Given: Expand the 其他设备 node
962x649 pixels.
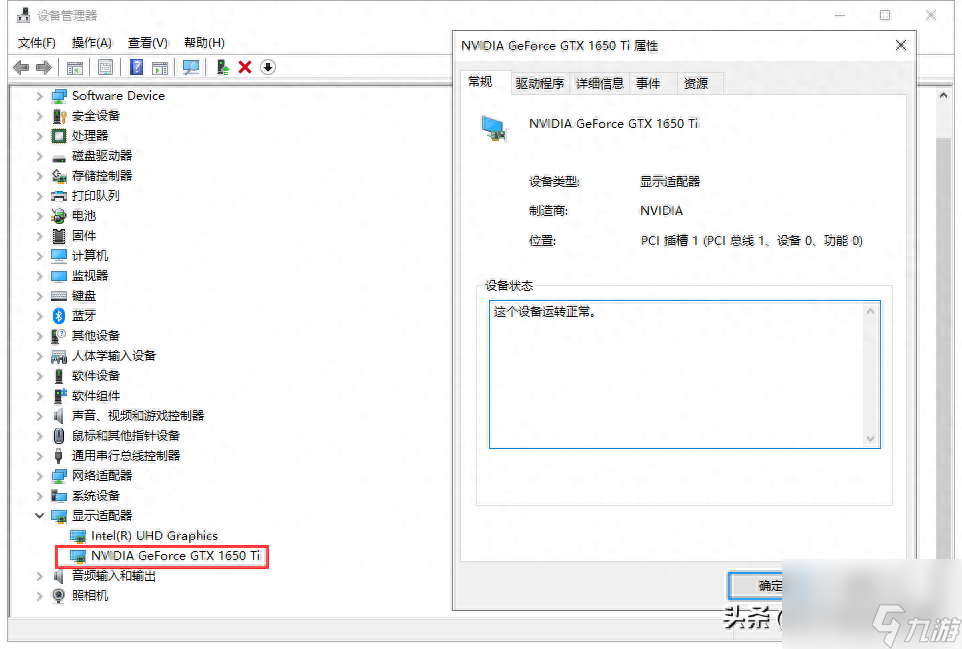Looking at the screenshot, I should coord(40,336).
